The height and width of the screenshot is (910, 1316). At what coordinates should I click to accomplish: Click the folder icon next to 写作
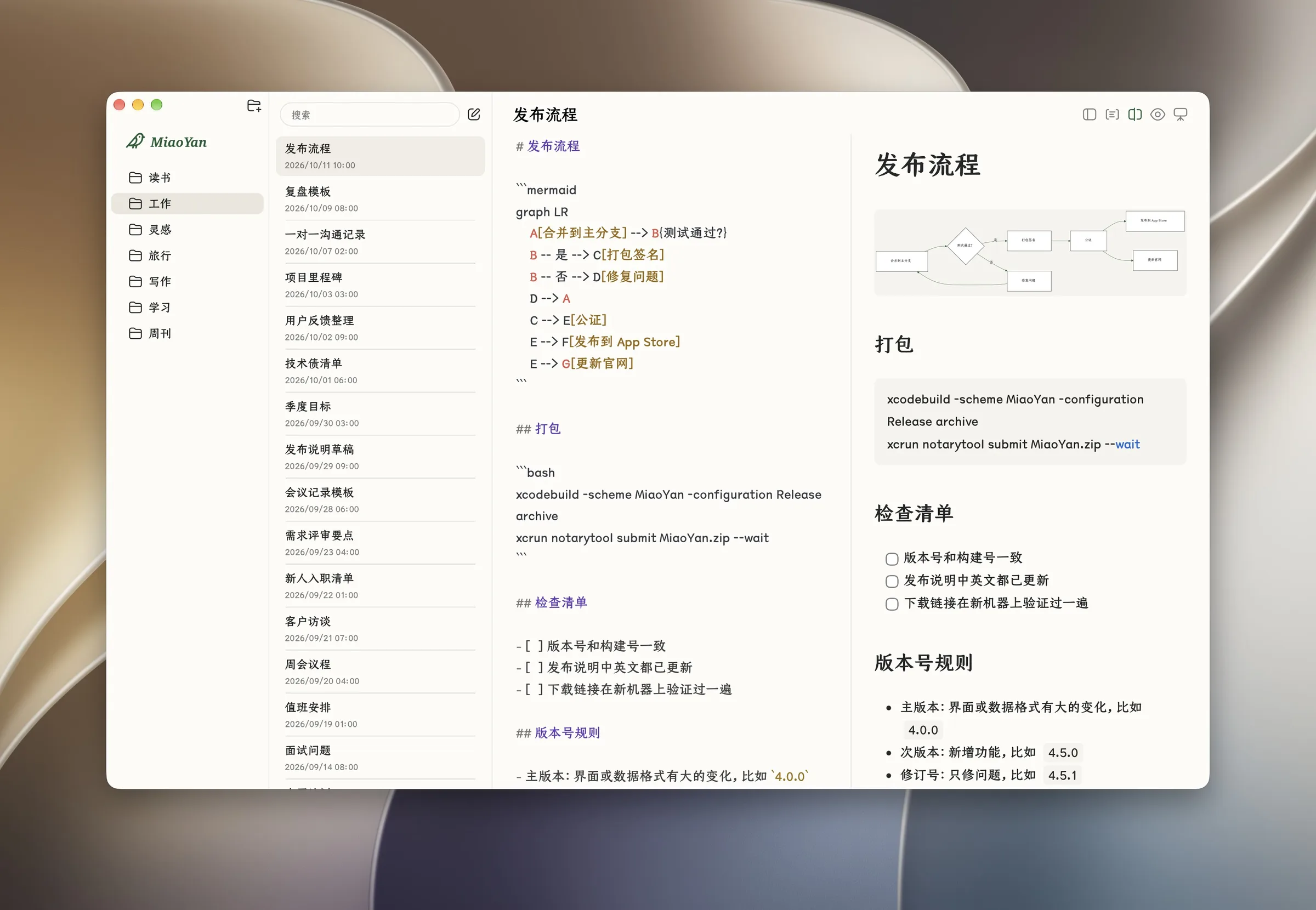(135, 282)
